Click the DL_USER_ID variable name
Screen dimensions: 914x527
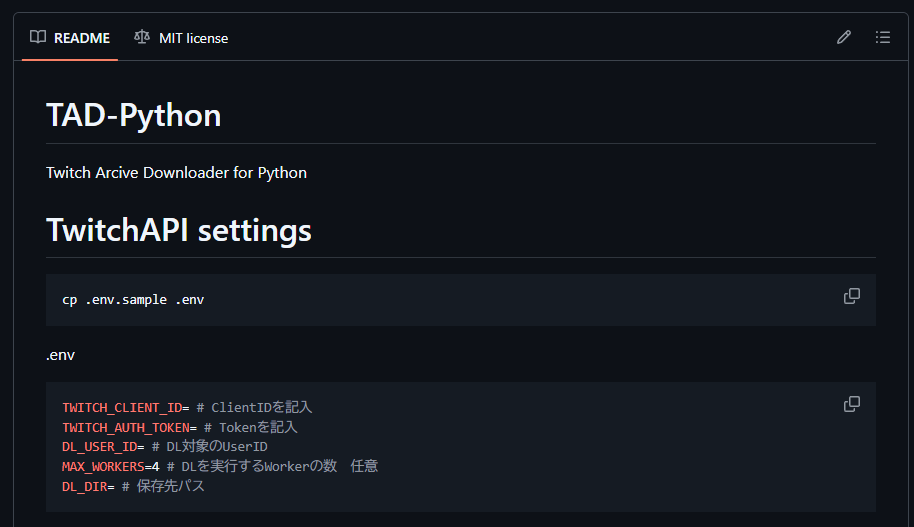(99, 447)
